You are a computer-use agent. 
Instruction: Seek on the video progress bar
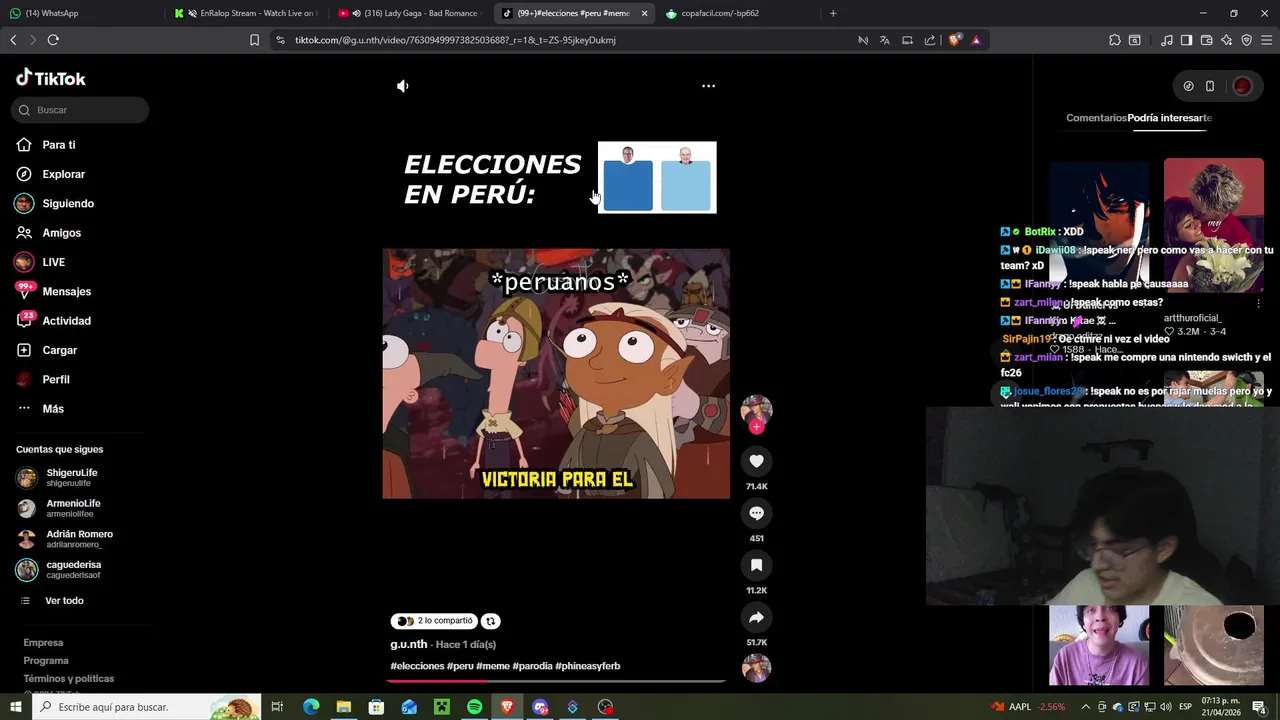click(556, 681)
